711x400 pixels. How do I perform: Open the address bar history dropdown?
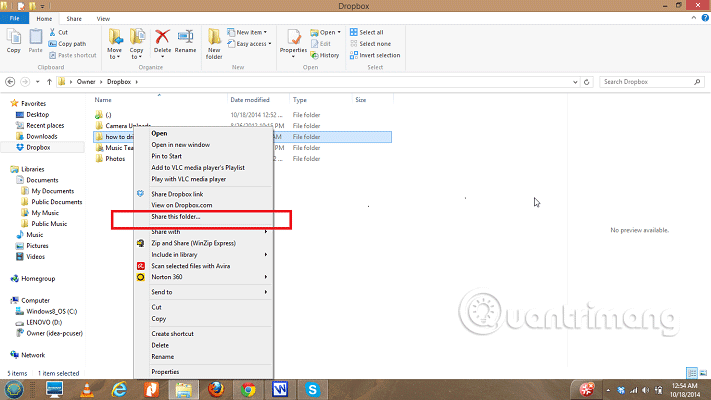(575, 82)
